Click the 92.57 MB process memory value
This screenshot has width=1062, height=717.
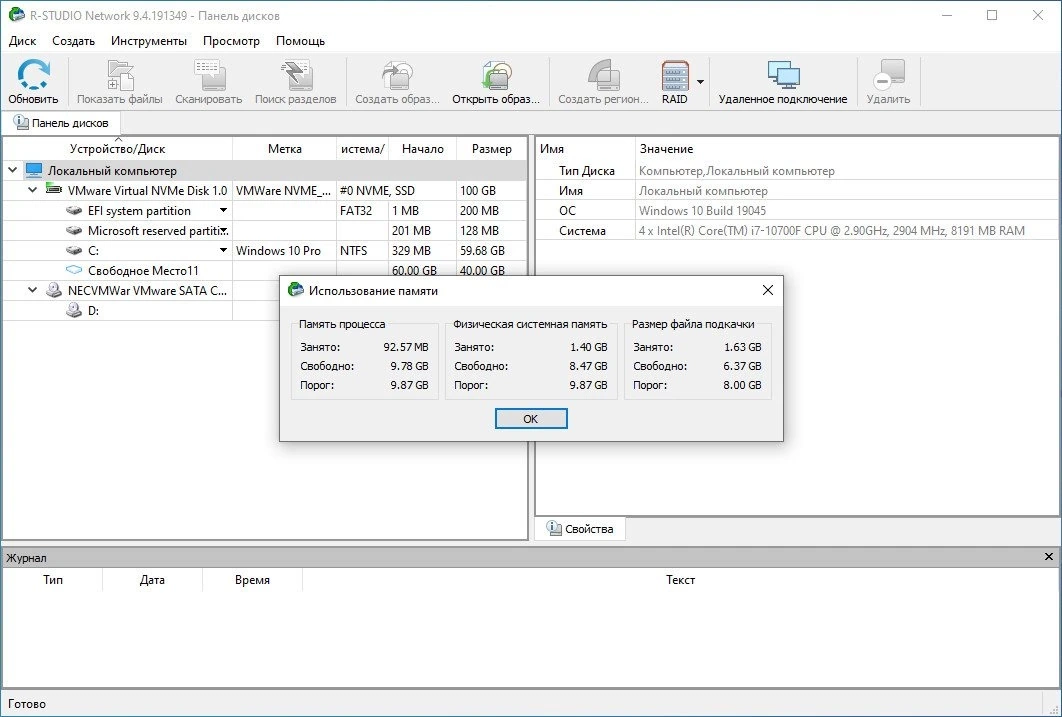pyautogui.click(x=406, y=347)
